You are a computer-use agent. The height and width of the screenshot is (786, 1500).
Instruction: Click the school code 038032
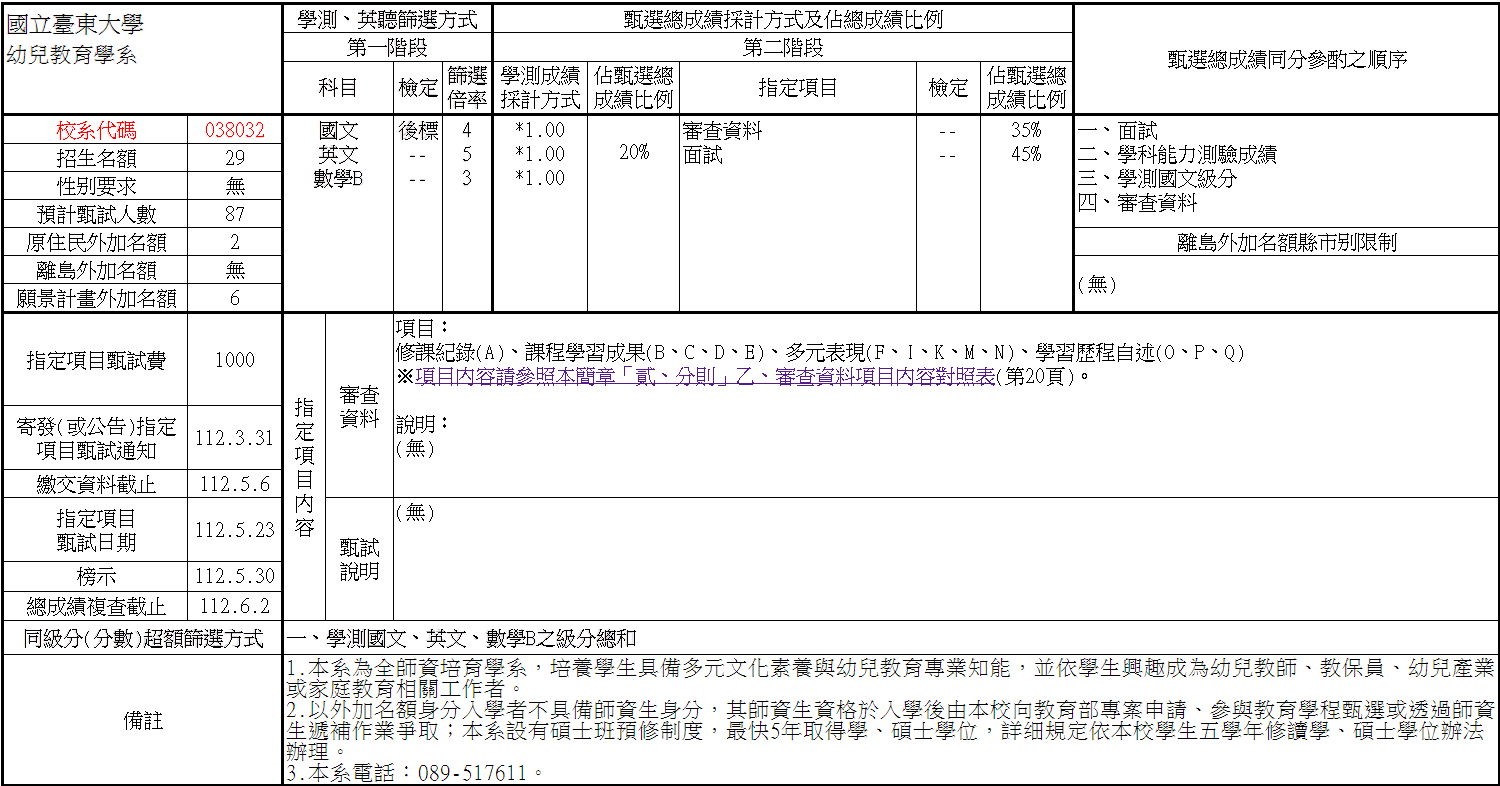tap(235, 131)
